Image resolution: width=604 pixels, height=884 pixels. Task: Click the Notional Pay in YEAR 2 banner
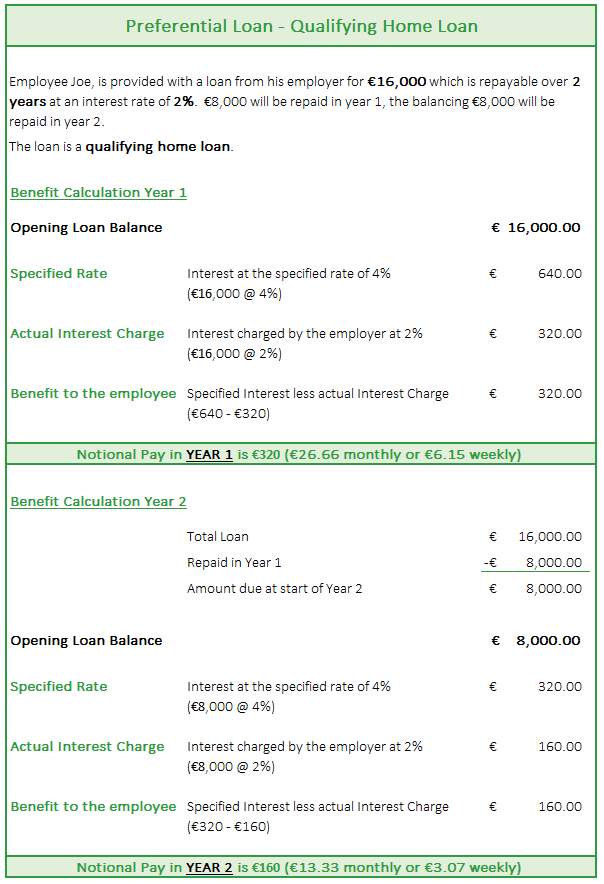pyautogui.click(x=301, y=867)
